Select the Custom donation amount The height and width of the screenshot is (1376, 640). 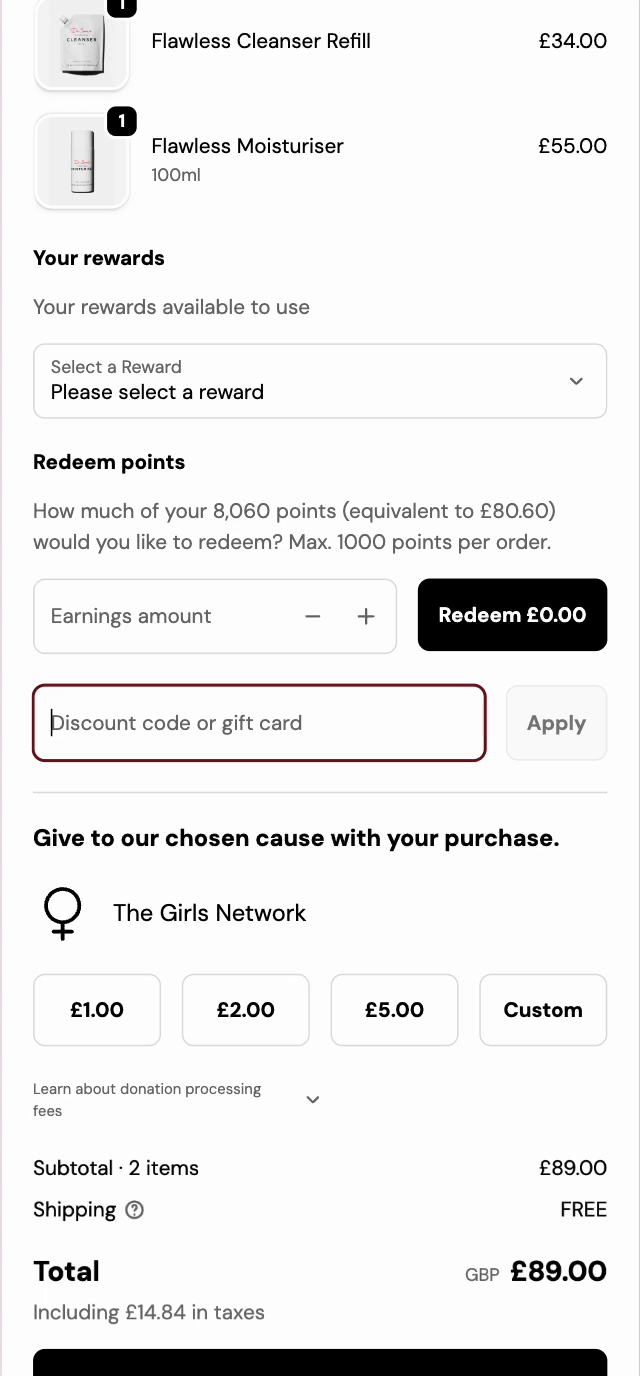[x=543, y=1010]
